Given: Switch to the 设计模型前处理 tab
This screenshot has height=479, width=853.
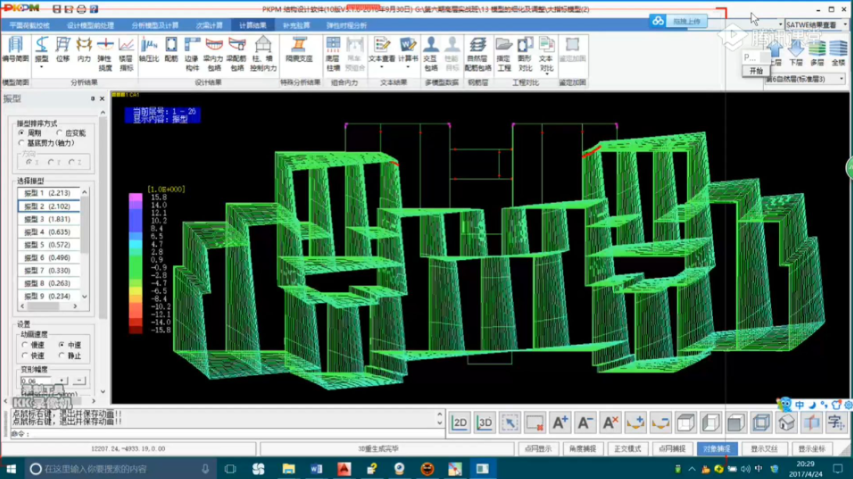Looking at the screenshot, I should pyautogui.click(x=90, y=26).
